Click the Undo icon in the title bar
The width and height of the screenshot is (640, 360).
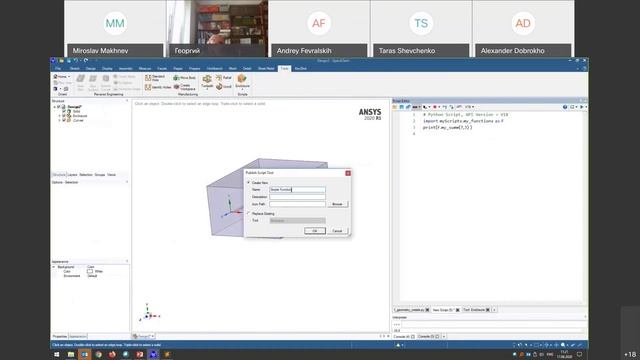(76, 60)
